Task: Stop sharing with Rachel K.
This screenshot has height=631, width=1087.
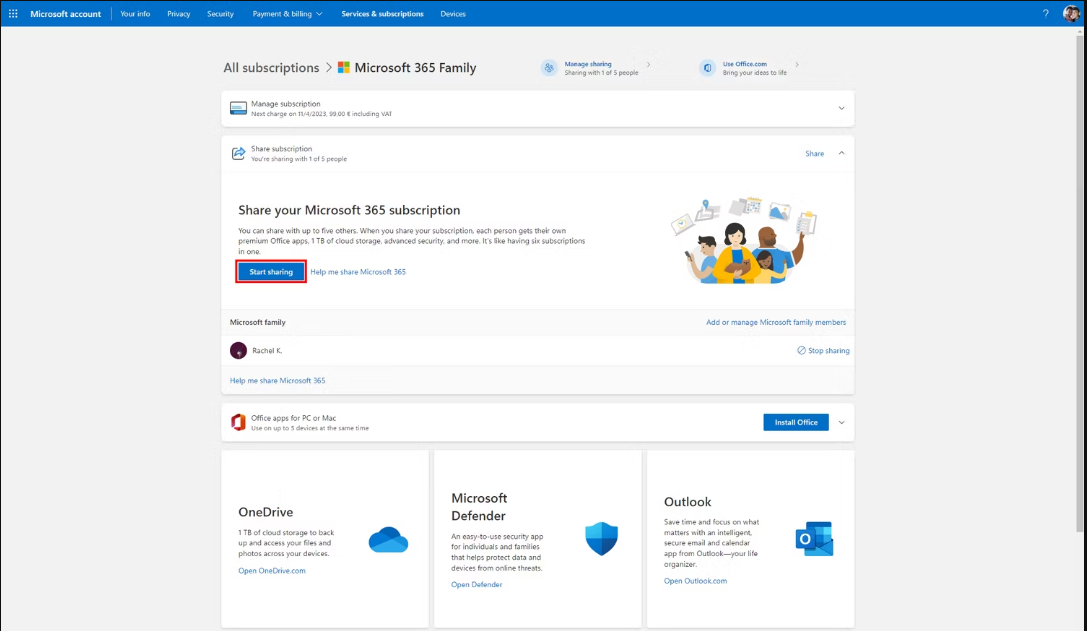Action: (823, 351)
